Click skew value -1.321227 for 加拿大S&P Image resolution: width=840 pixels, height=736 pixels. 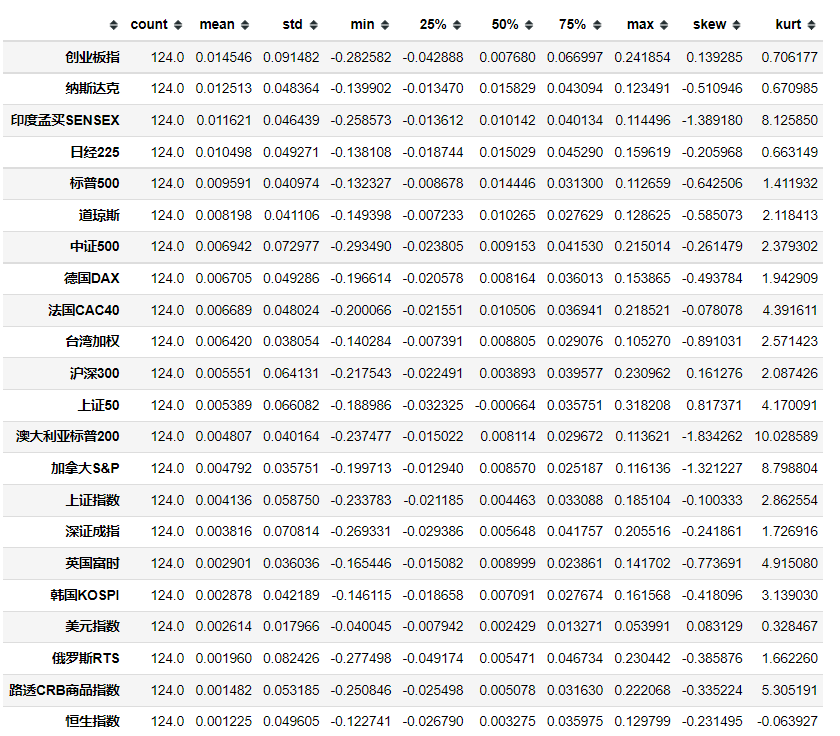click(712, 469)
